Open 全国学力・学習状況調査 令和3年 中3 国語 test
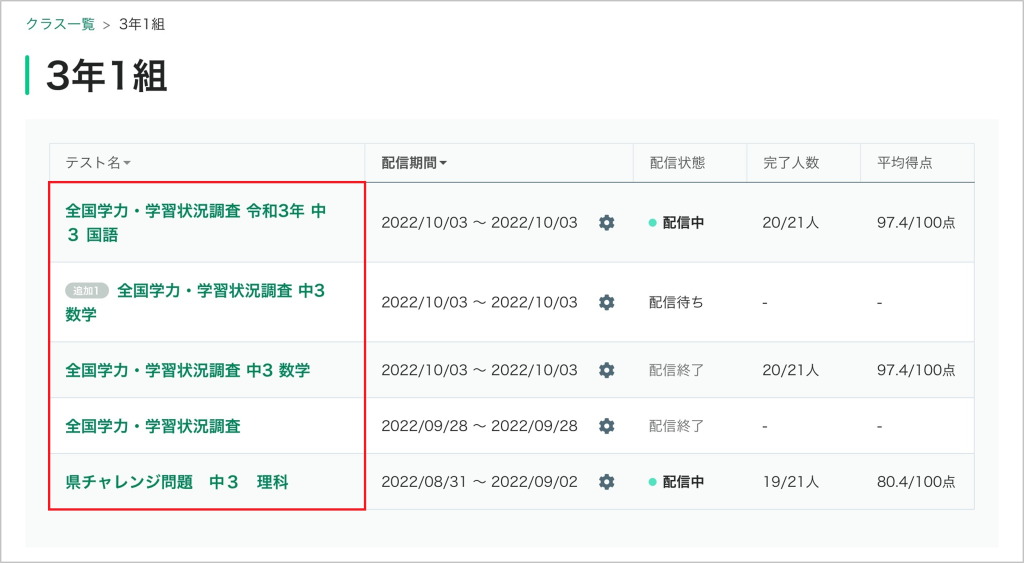Image resolution: width=1024 pixels, height=563 pixels. tap(195, 223)
